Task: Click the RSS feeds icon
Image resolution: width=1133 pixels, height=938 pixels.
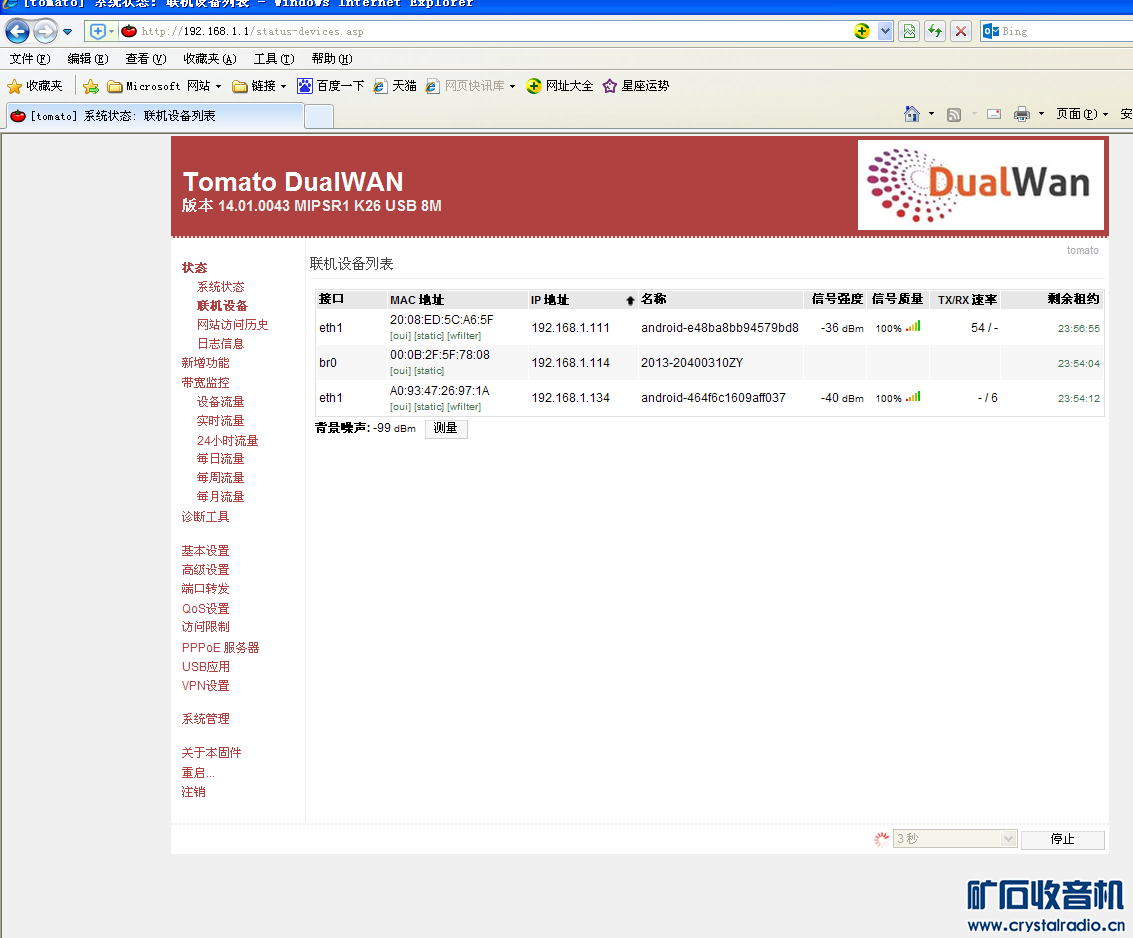Action: coord(954,114)
